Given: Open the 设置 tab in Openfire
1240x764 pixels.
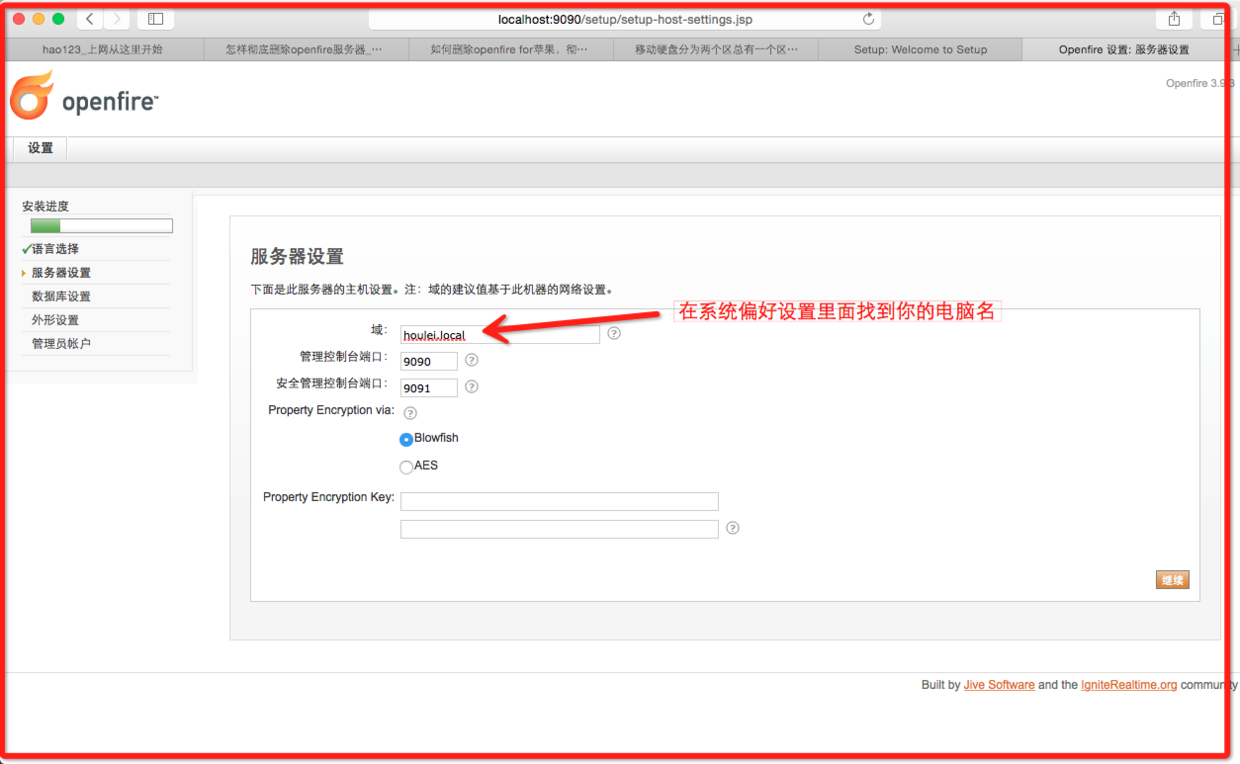Looking at the screenshot, I should click(x=40, y=148).
